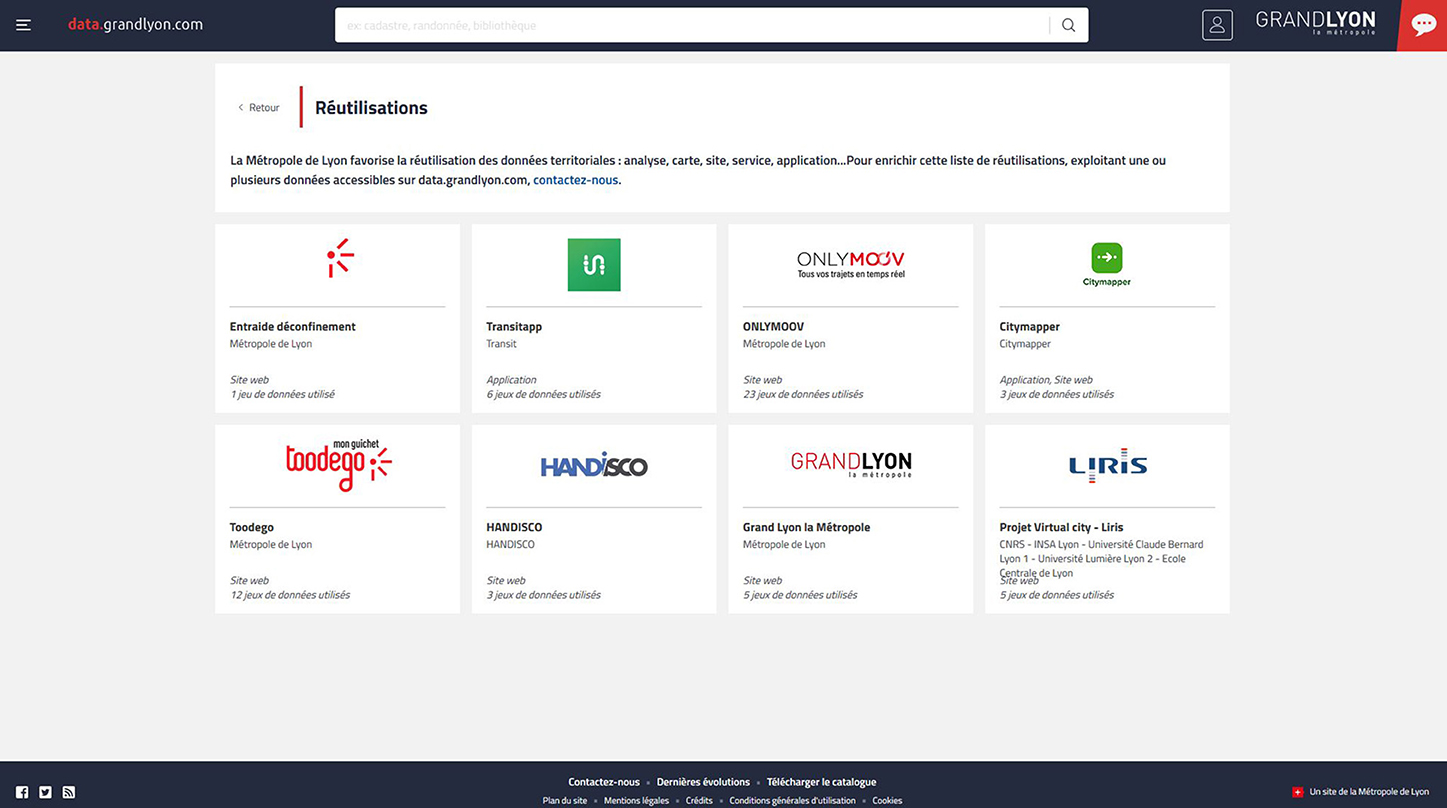Click the Cookies footer link
The image size is (1447, 808).
click(887, 800)
